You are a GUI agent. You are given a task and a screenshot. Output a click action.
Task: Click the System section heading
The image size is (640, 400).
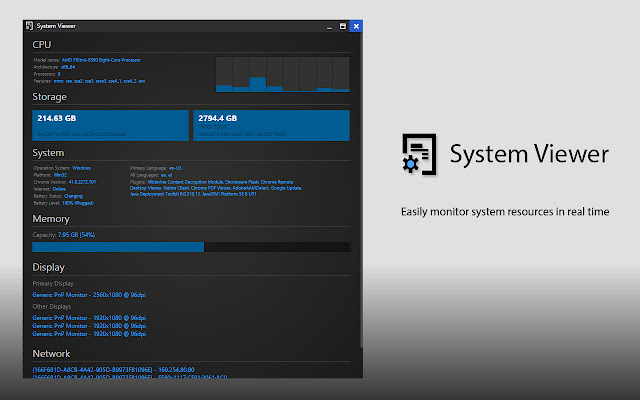tap(48, 153)
